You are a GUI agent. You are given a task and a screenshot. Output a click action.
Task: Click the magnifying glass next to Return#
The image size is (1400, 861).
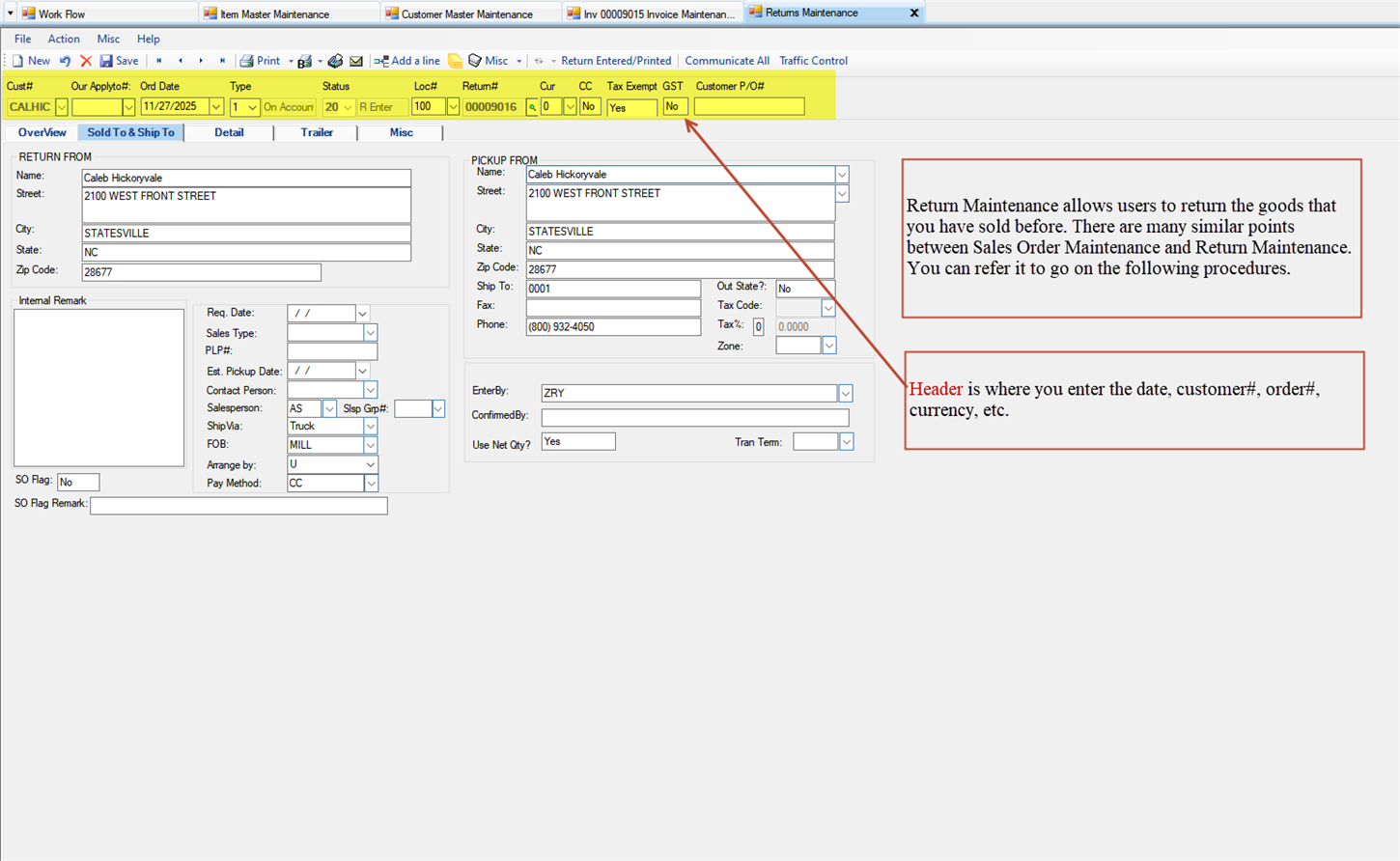pyautogui.click(x=533, y=107)
